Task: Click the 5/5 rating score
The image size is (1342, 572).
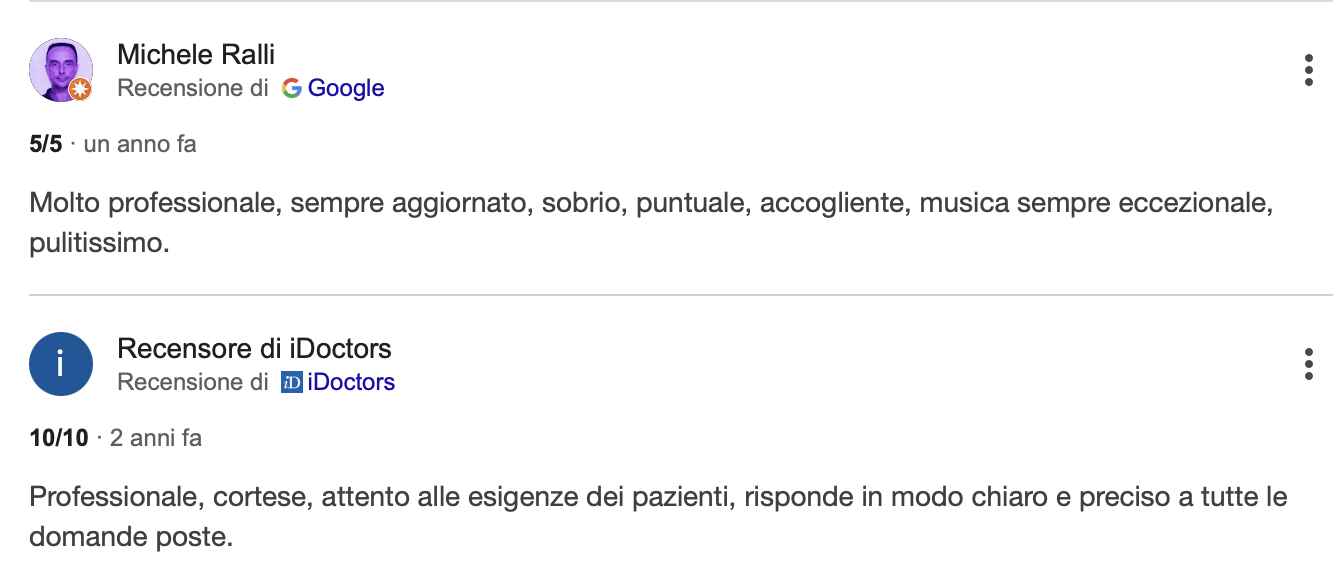Action: tap(46, 144)
